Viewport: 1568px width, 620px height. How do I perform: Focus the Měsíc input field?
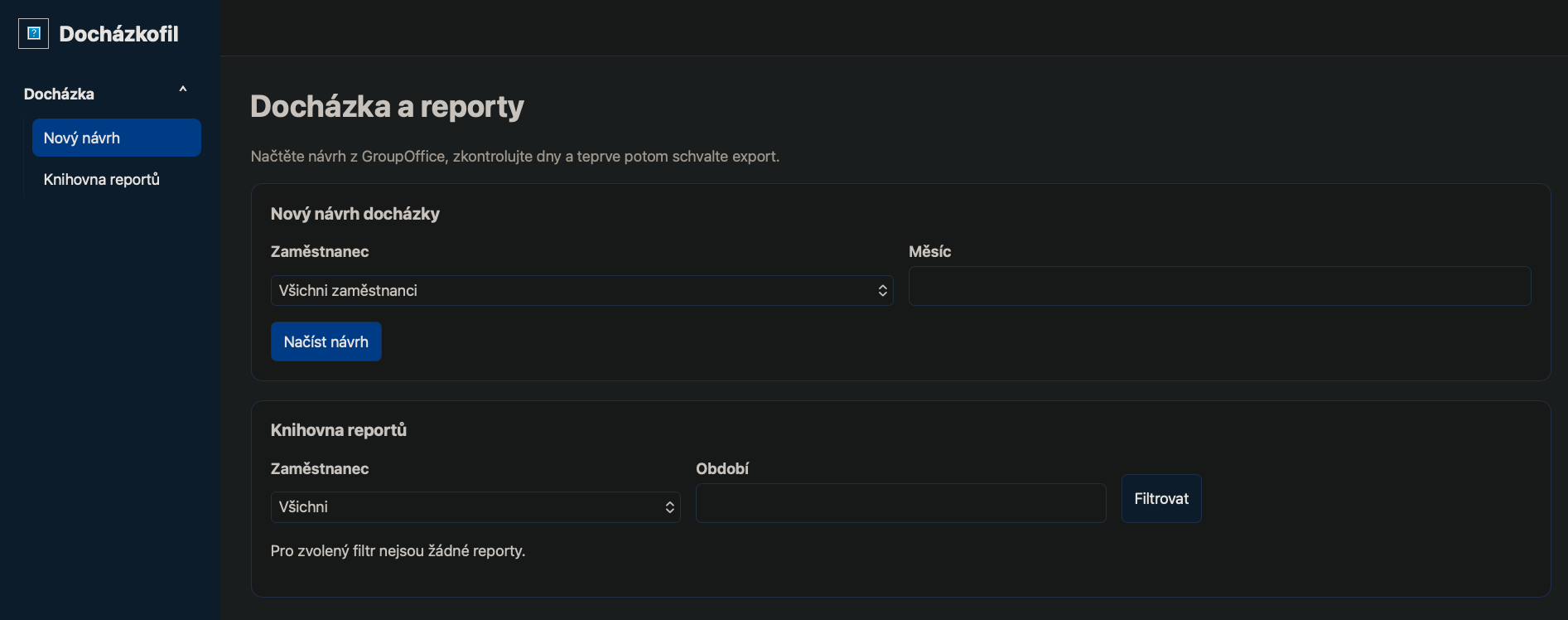click(1219, 286)
